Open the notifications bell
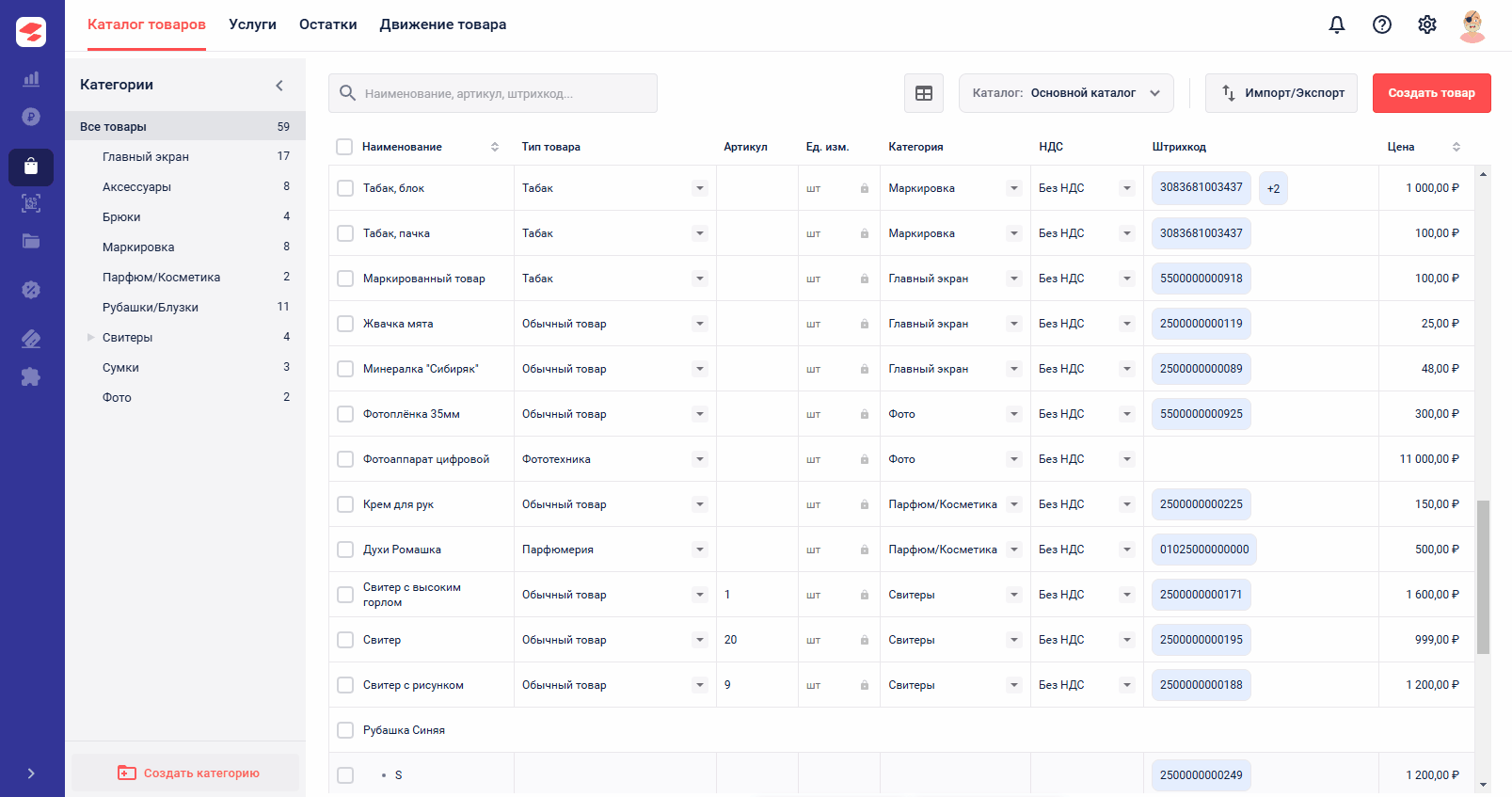The width and height of the screenshot is (1512, 797). (x=1336, y=24)
